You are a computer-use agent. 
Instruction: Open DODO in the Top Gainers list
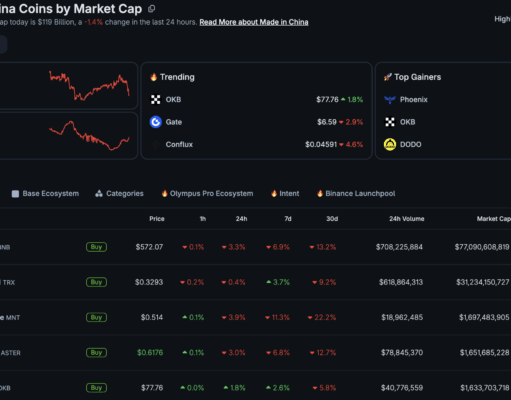(411, 144)
